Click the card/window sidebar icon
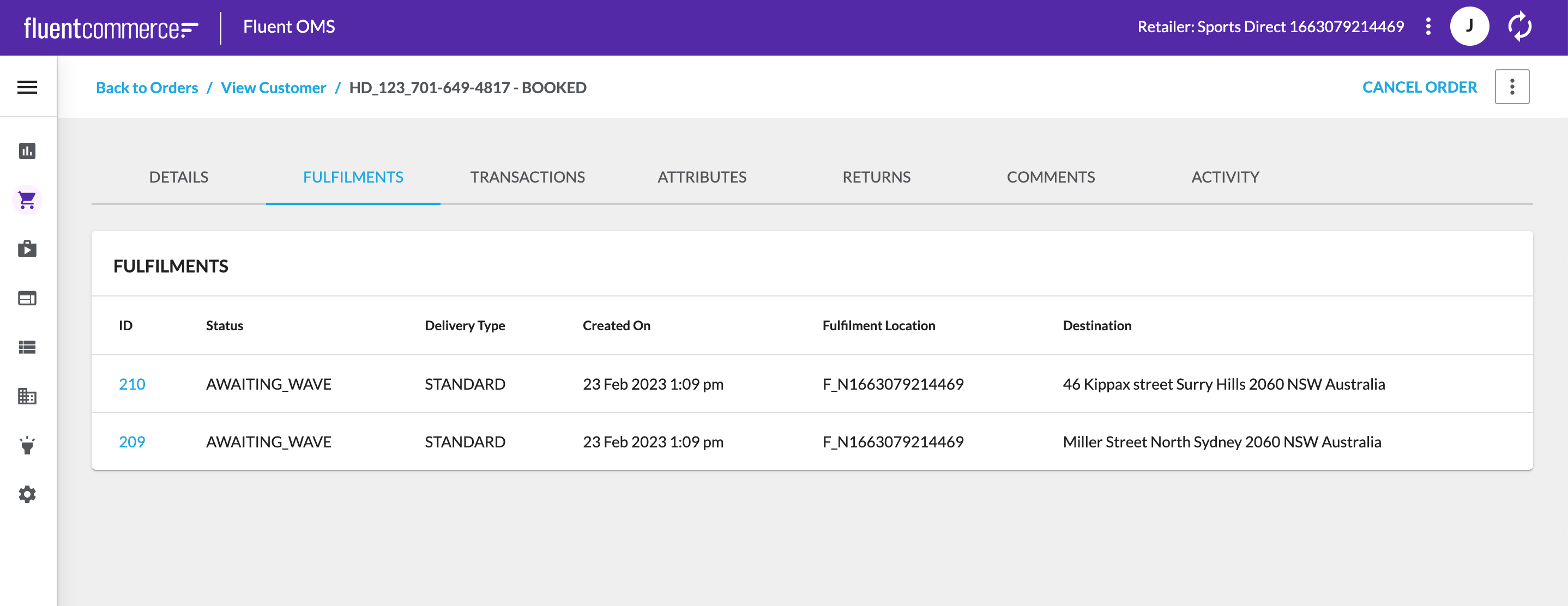Viewport: 1568px width, 606px height. (x=27, y=298)
